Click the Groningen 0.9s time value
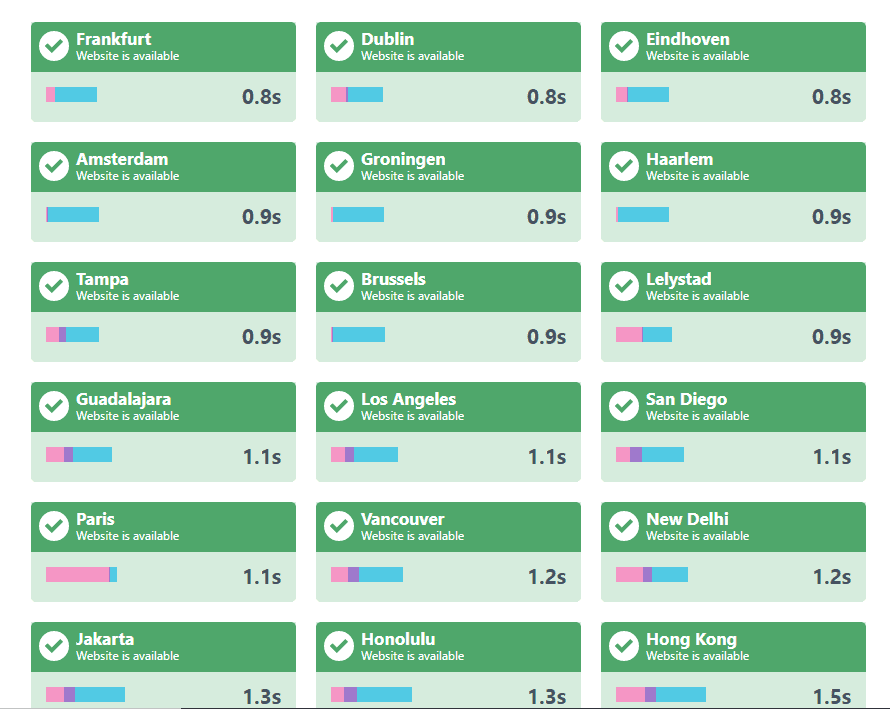This screenshot has height=709, width=890. pyautogui.click(x=546, y=217)
